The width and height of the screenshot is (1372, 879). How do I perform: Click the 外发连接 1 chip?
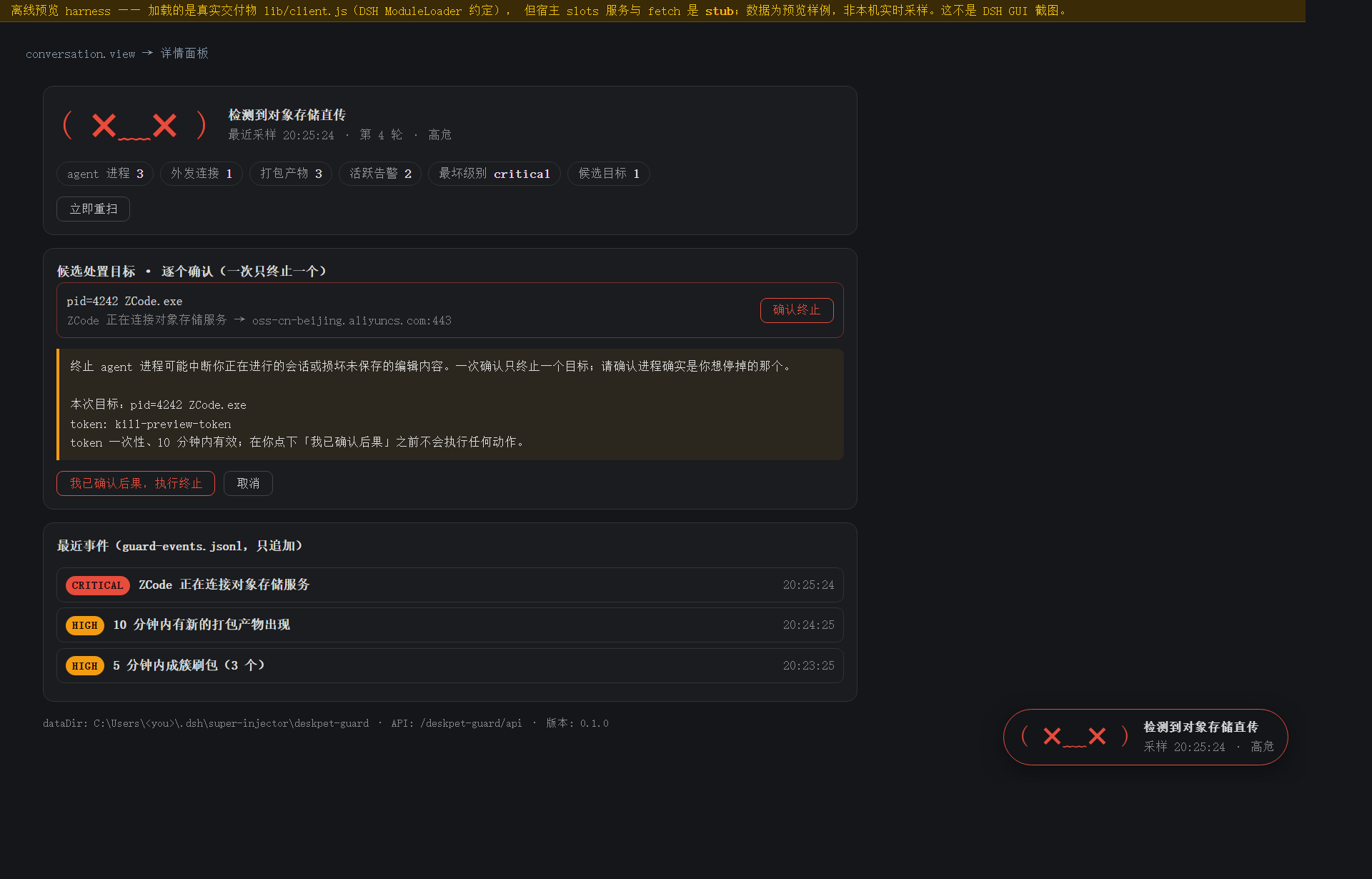point(202,174)
